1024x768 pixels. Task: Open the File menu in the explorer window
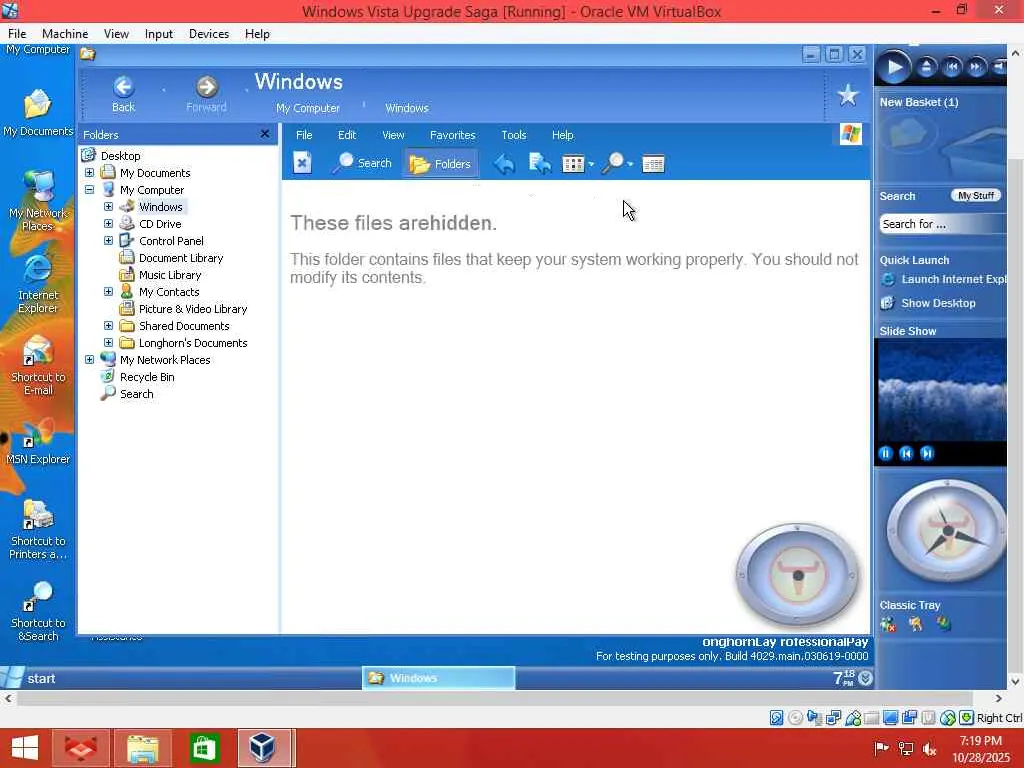tap(304, 135)
